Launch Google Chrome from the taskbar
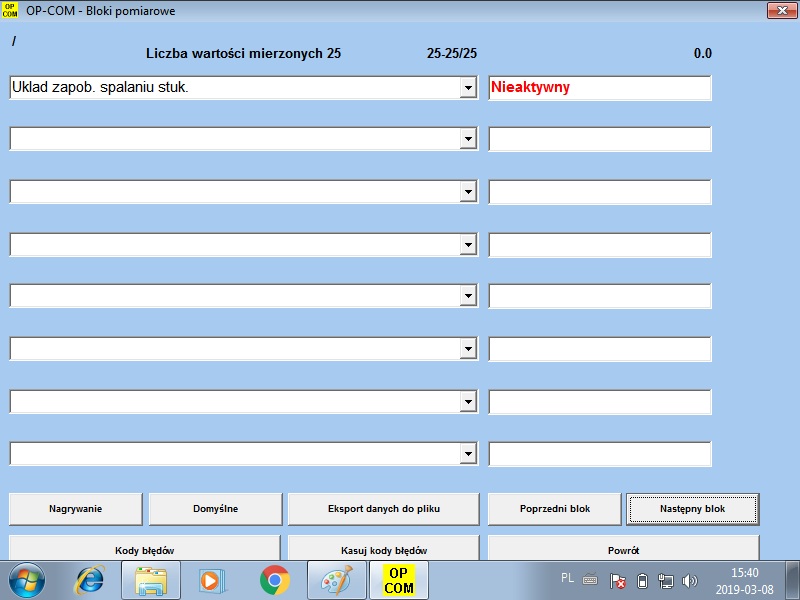This screenshot has width=800, height=600. (x=275, y=580)
